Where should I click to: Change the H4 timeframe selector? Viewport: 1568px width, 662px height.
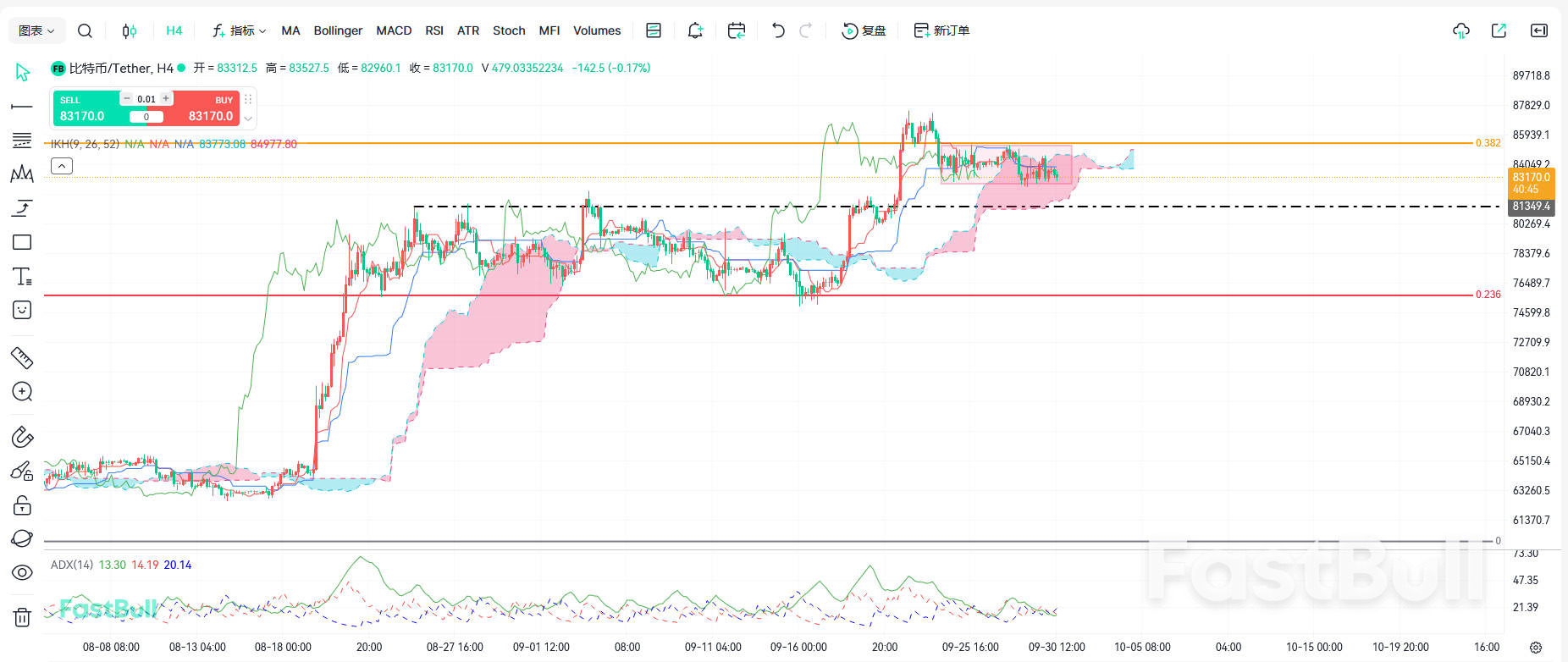pos(174,30)
